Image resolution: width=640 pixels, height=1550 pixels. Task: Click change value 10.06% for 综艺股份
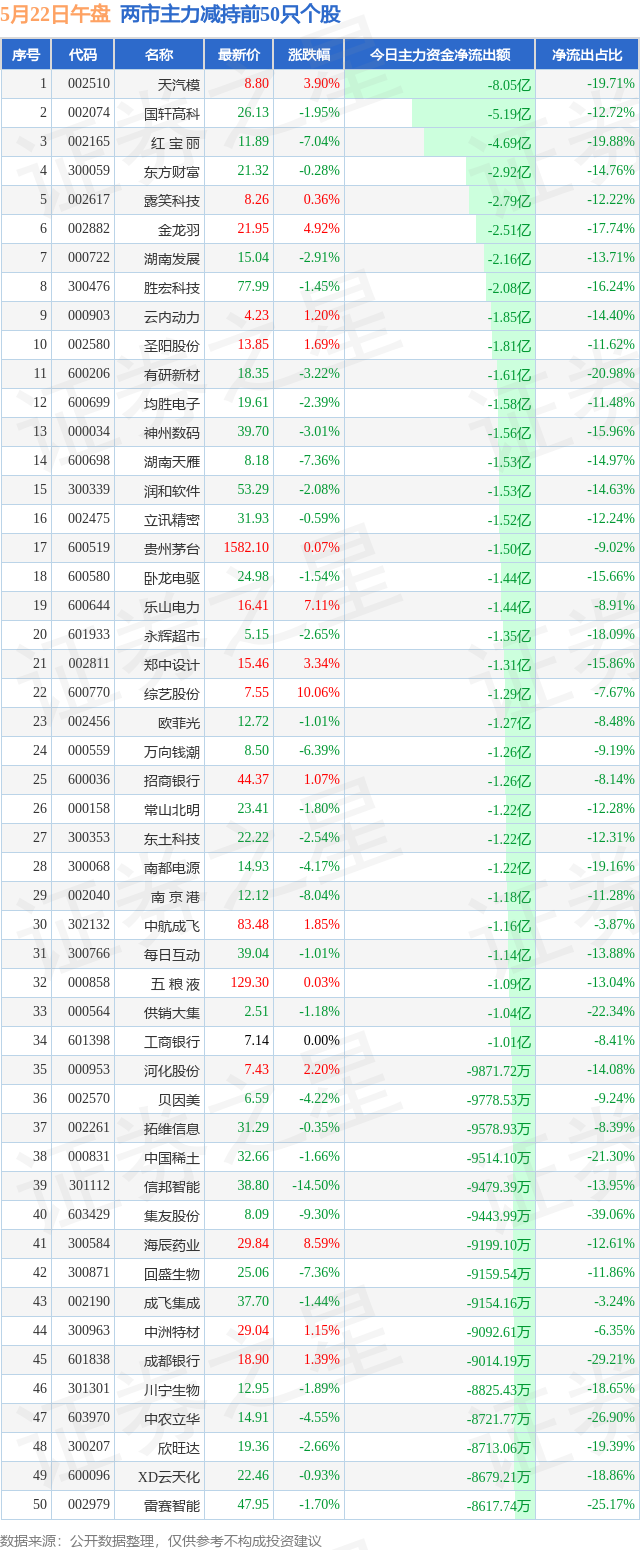click(x=319, y=693)
